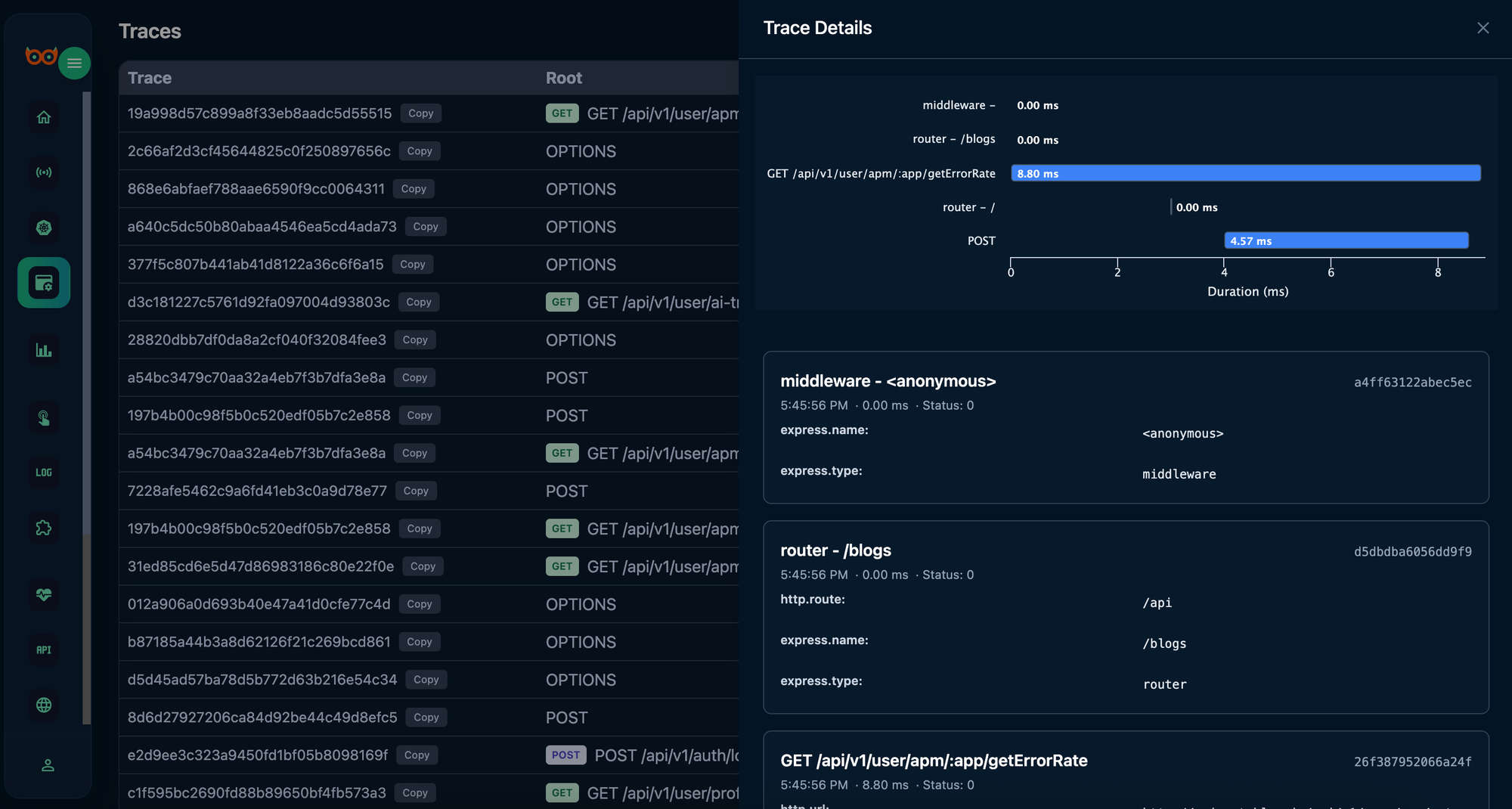Click the Trace column header
Image resolution: width=1512 pixels, height=809 pixels.
click(150, 78)
